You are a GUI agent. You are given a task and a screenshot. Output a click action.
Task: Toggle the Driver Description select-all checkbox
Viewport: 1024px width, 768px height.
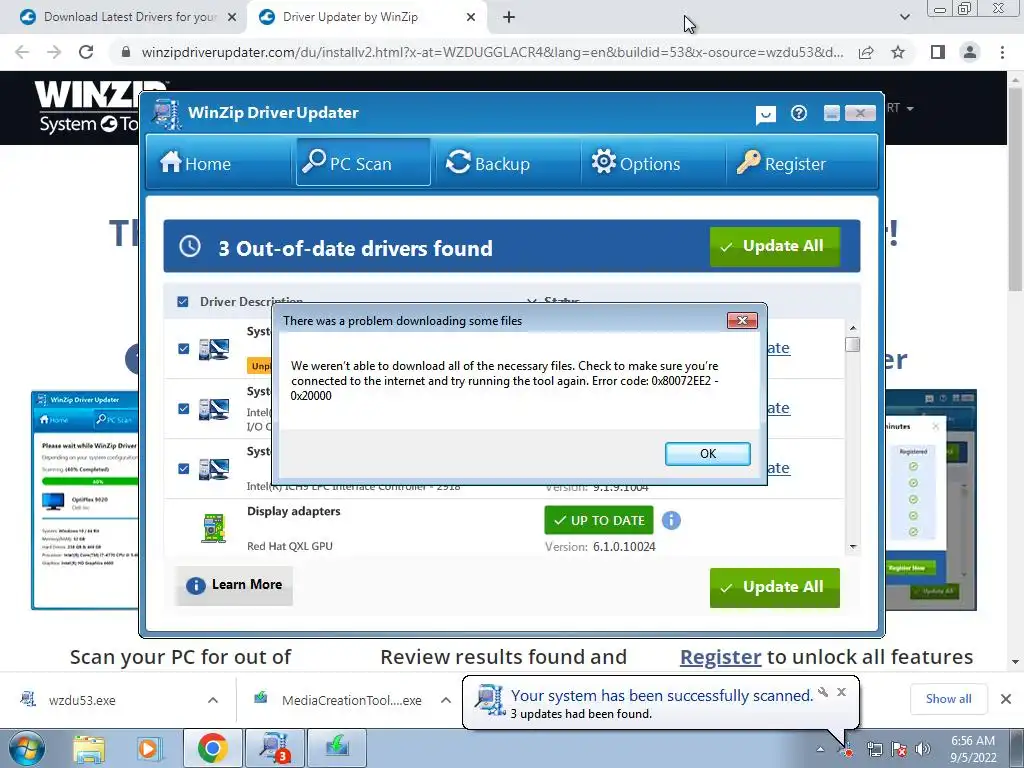(183, 302)
